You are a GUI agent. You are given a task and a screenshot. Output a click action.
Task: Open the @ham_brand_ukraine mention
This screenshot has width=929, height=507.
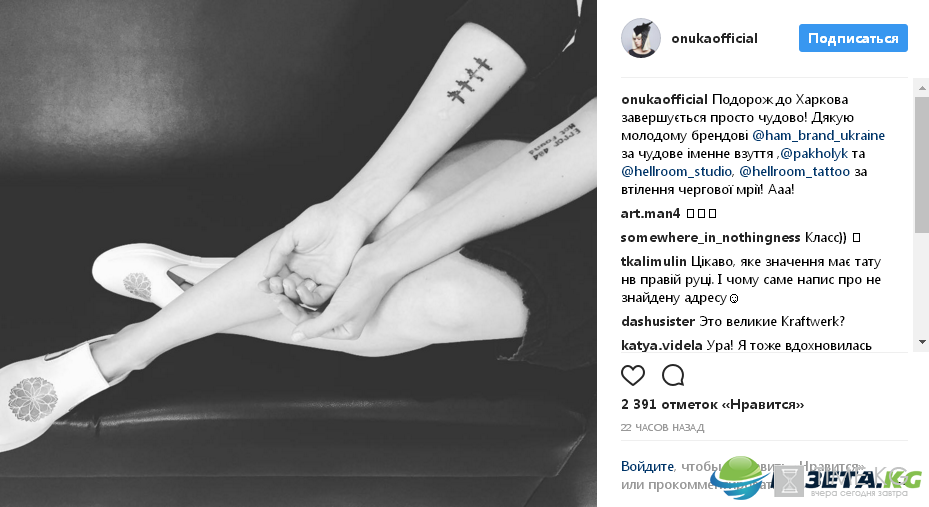pos(818,136)
